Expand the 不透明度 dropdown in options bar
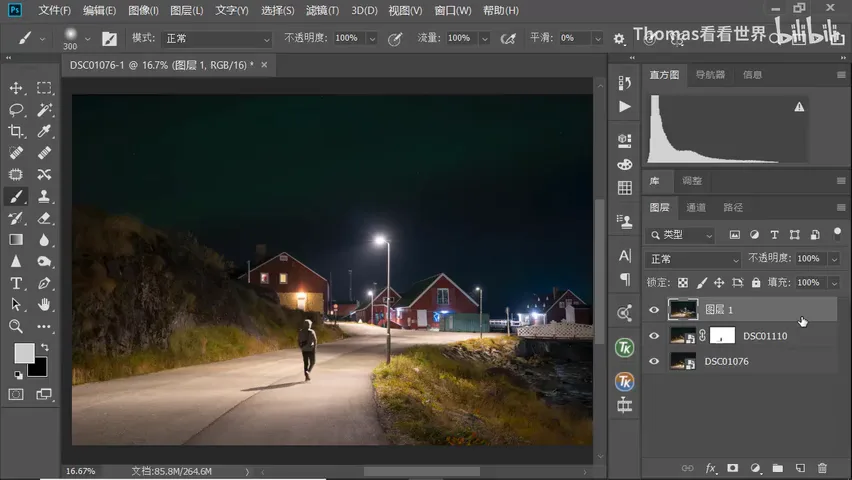The width and height of the screenshot is (852, 480). click(x=372, y=39)
